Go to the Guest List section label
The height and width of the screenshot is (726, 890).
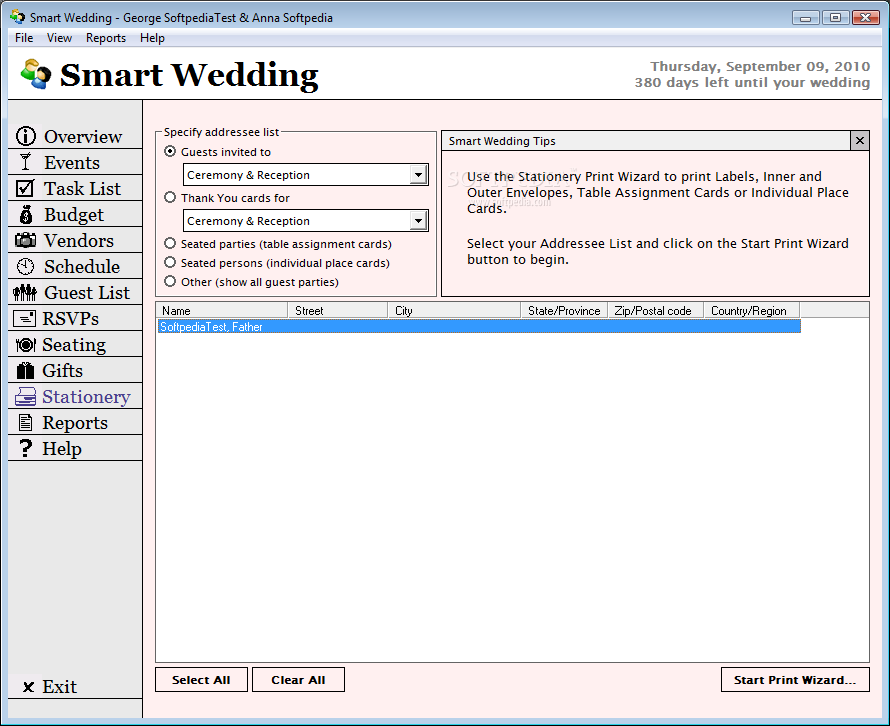(87, 293)
